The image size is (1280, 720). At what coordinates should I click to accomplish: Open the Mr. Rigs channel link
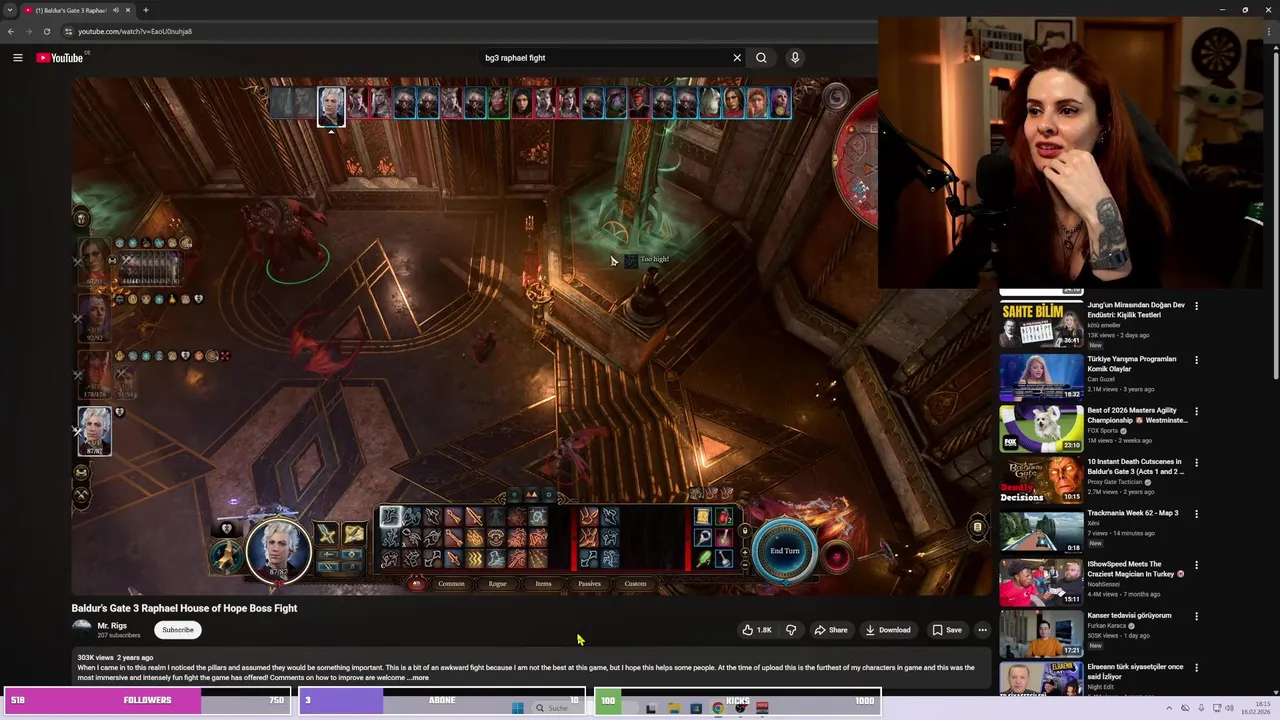pyautogui.click(x=112, y=626)
